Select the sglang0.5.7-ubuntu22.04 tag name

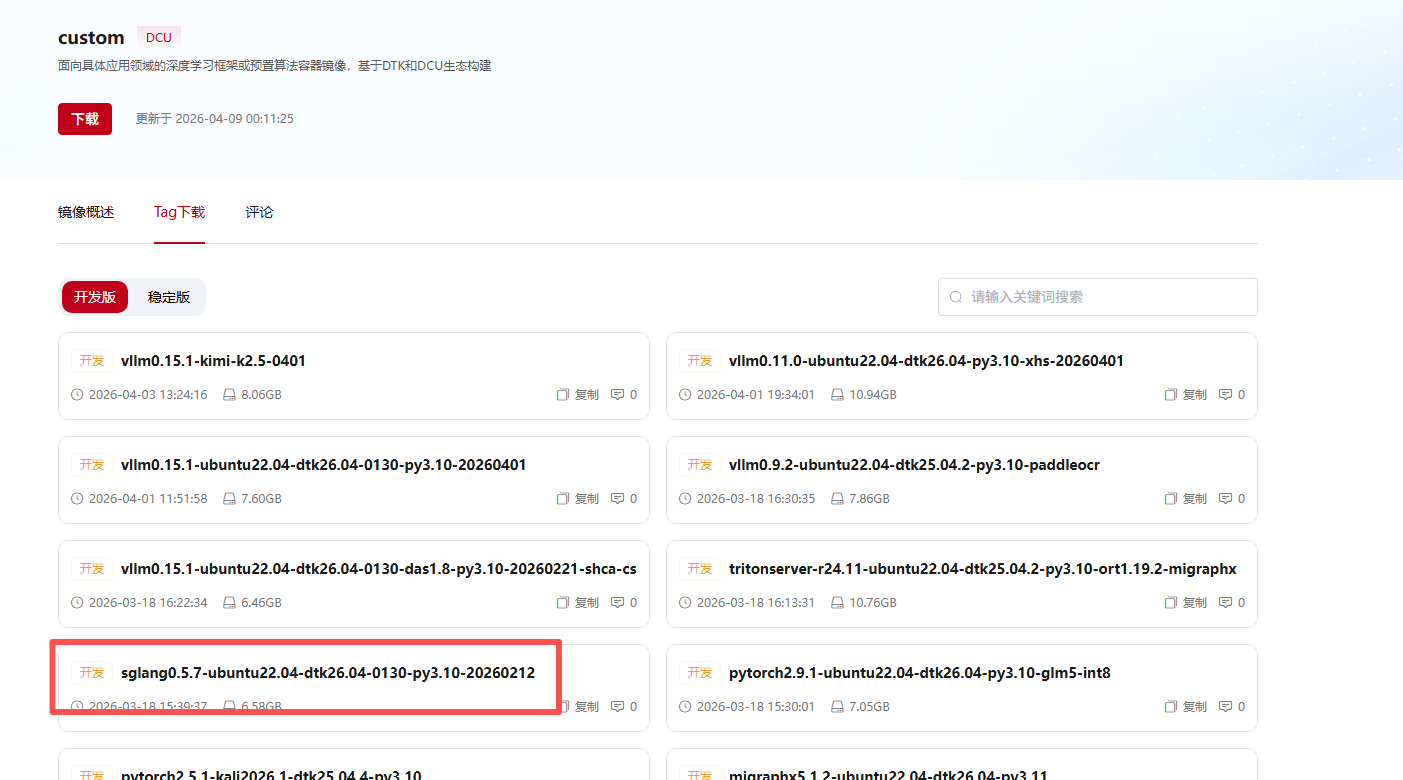click(328, 673)
